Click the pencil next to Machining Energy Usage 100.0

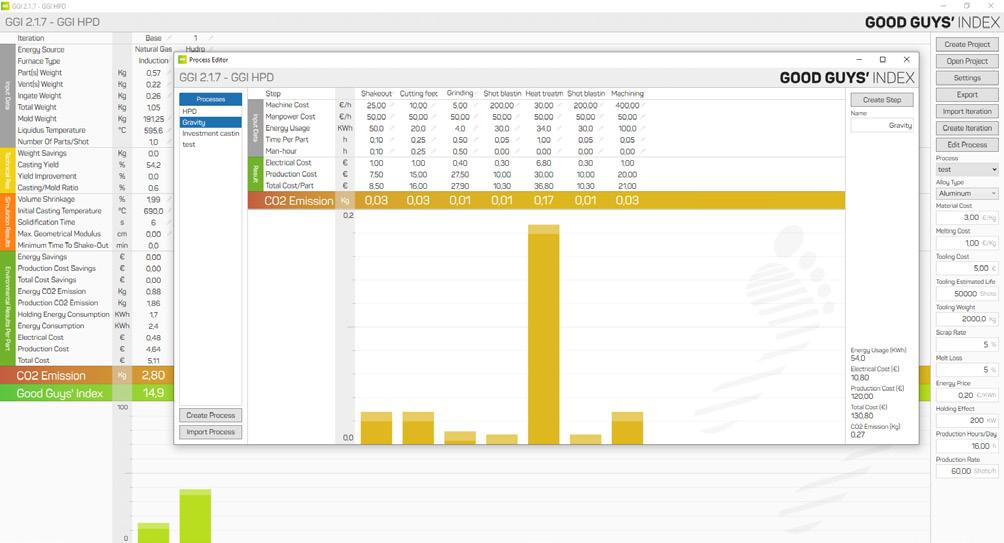643,128
